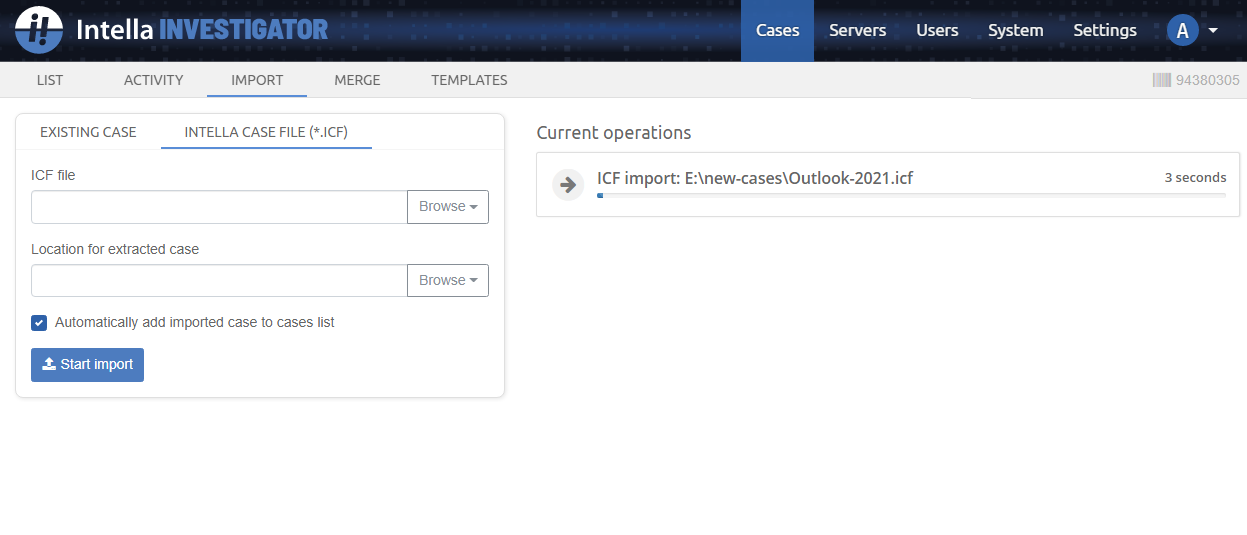1247x535 pixels.
Task: Open the Browse dropdown for extracted case location
Action: tap(447, 281)
